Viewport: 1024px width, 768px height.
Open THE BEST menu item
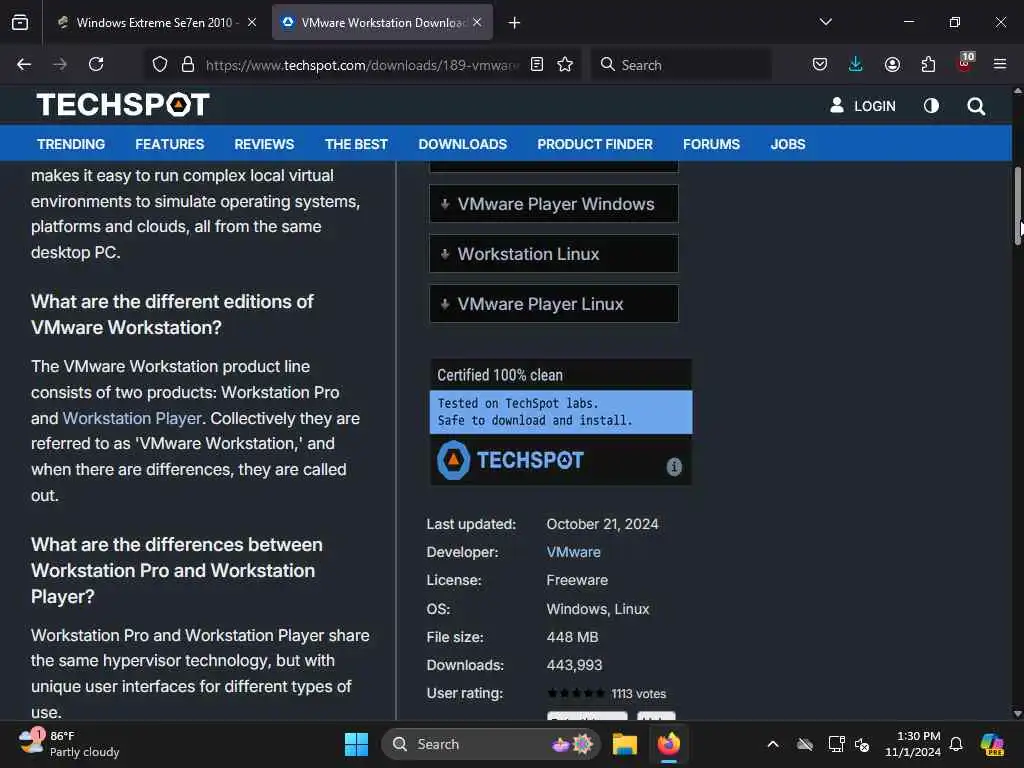pyautogui.click(x=357, y=144)
